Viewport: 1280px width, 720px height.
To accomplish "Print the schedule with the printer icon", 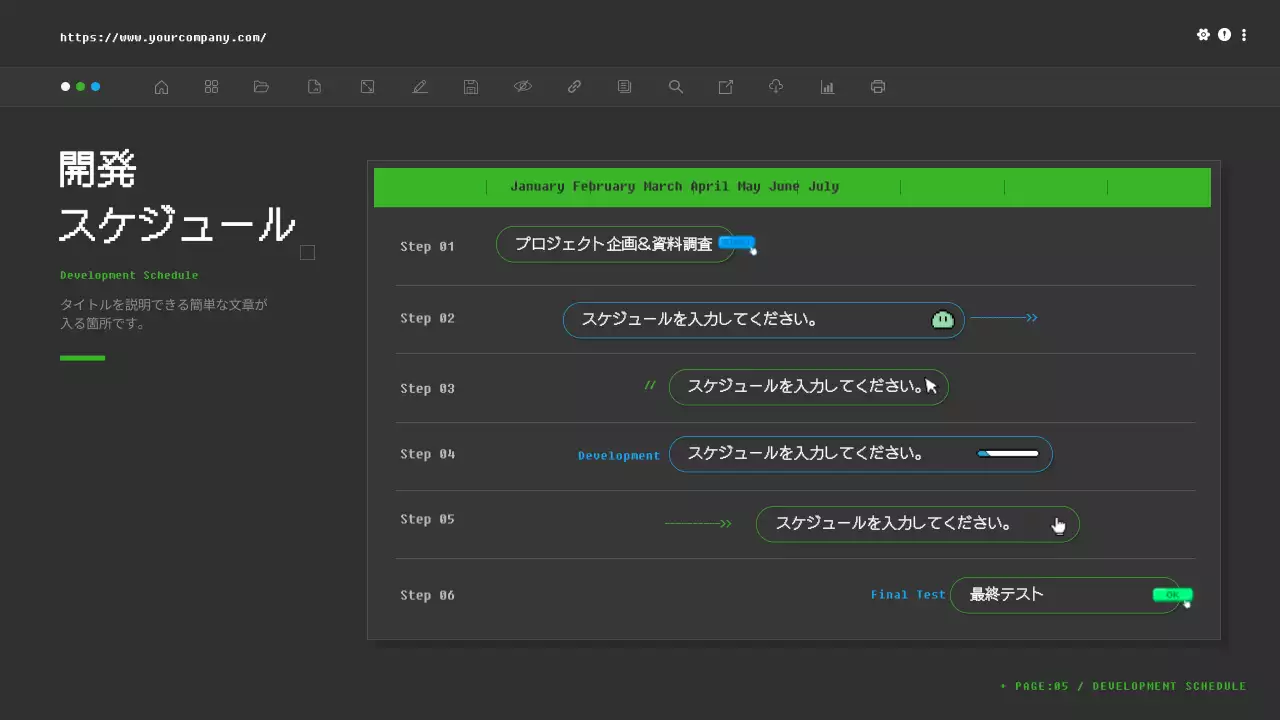I will pyautogui.click(x=877, y=86).
